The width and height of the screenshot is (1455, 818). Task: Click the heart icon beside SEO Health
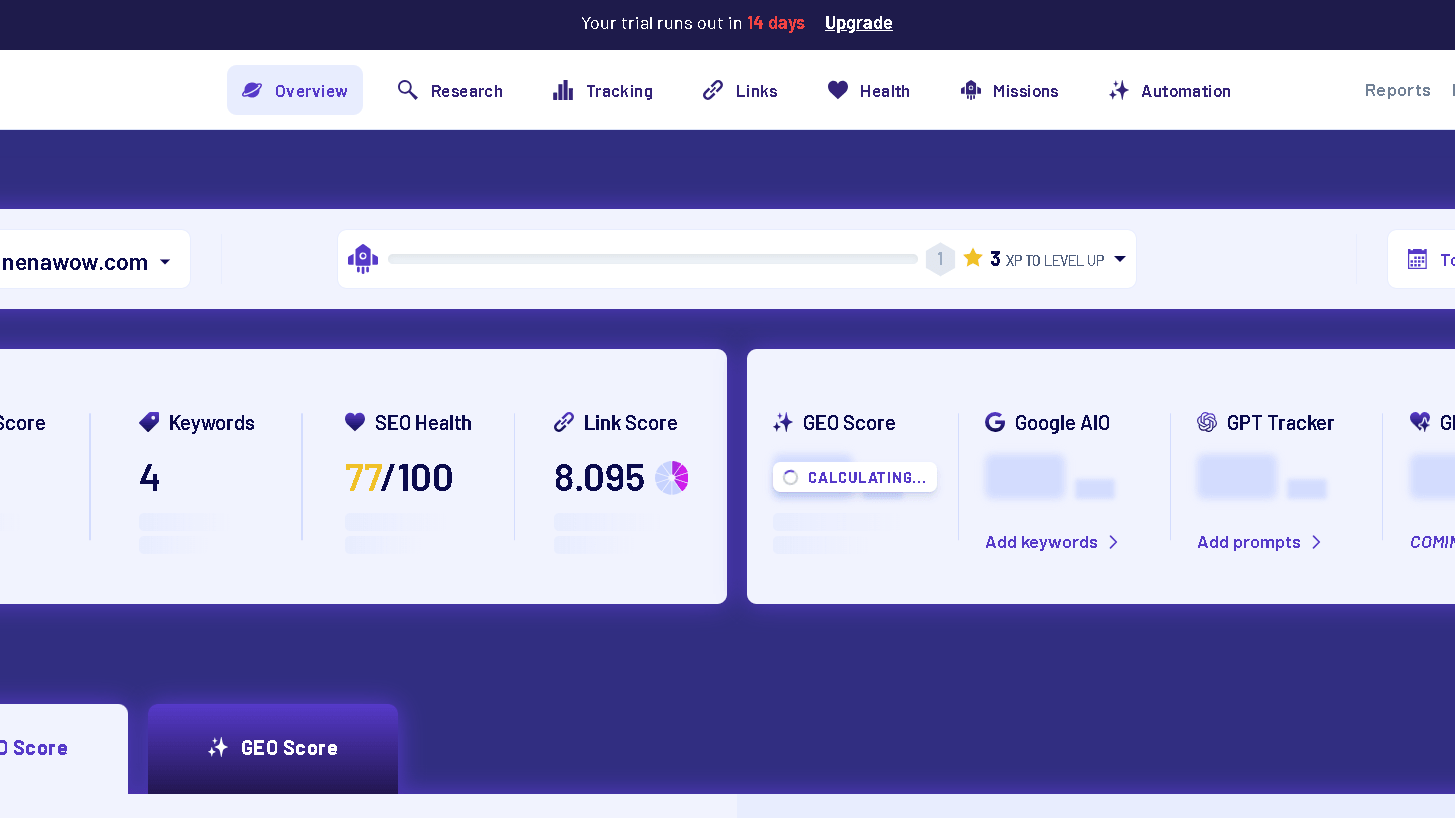355,422
